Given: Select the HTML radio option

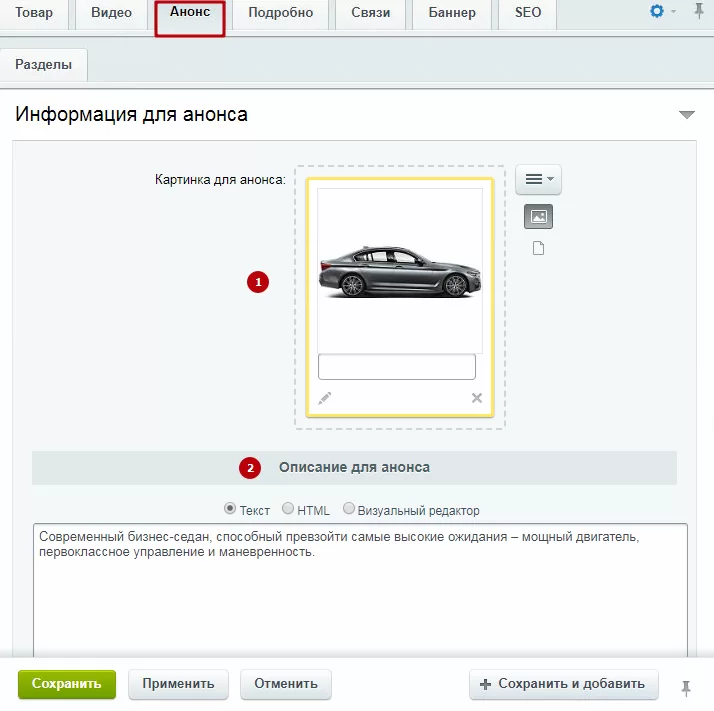Looking at the screenshot, I should click(x=288, y=508).
